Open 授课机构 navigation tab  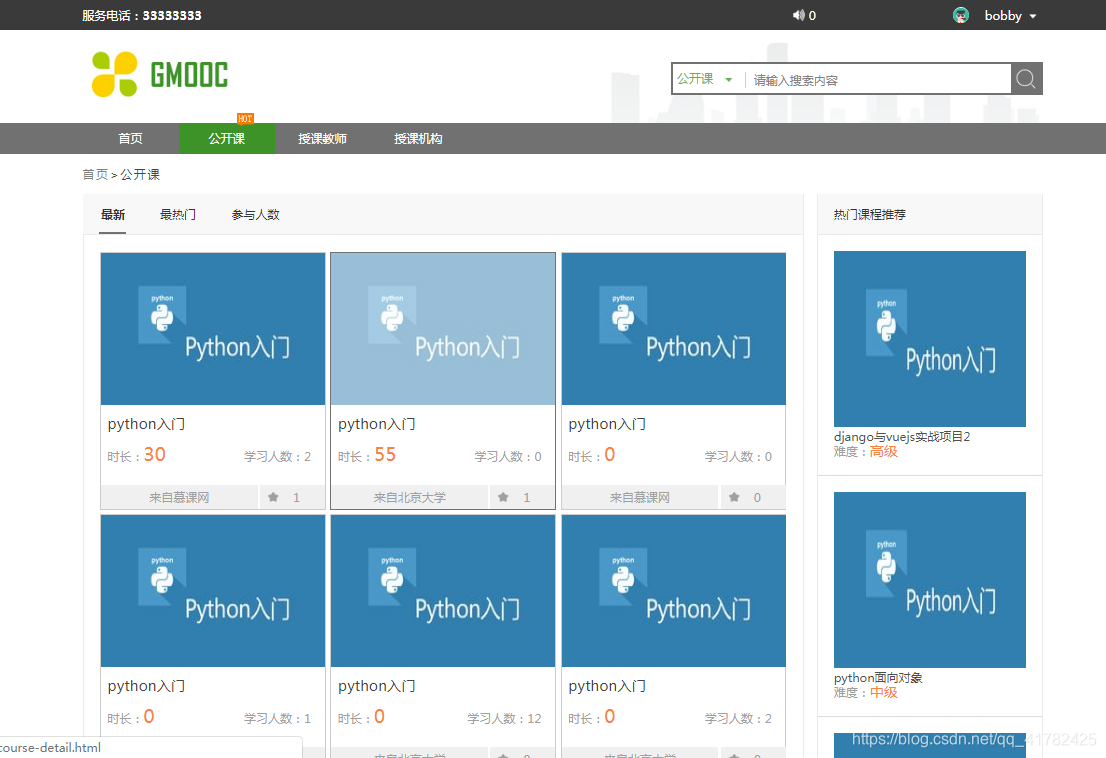point(418,138)
